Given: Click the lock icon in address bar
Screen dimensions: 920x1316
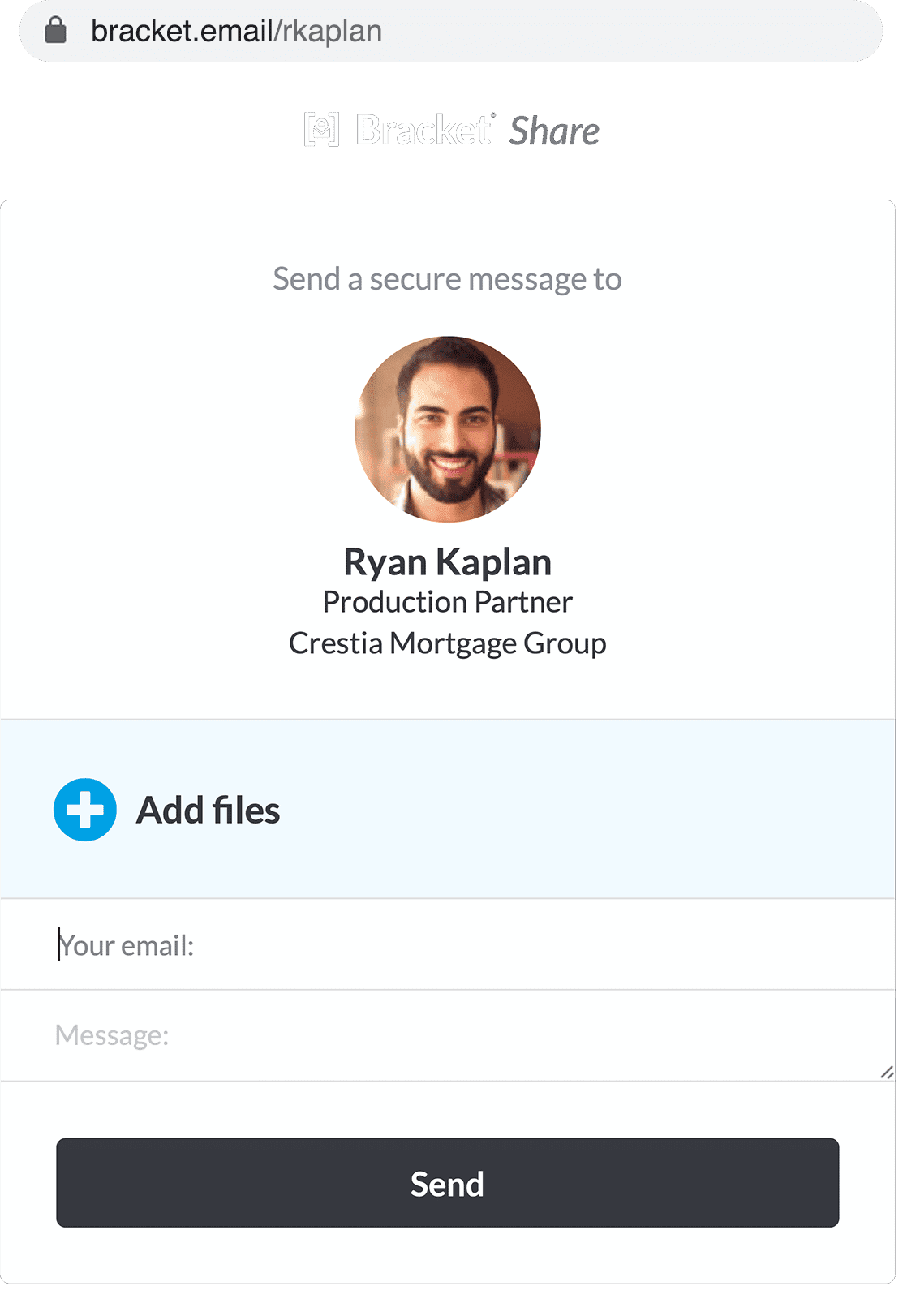Looking at the screenshot, I should (x=55, y=31).
